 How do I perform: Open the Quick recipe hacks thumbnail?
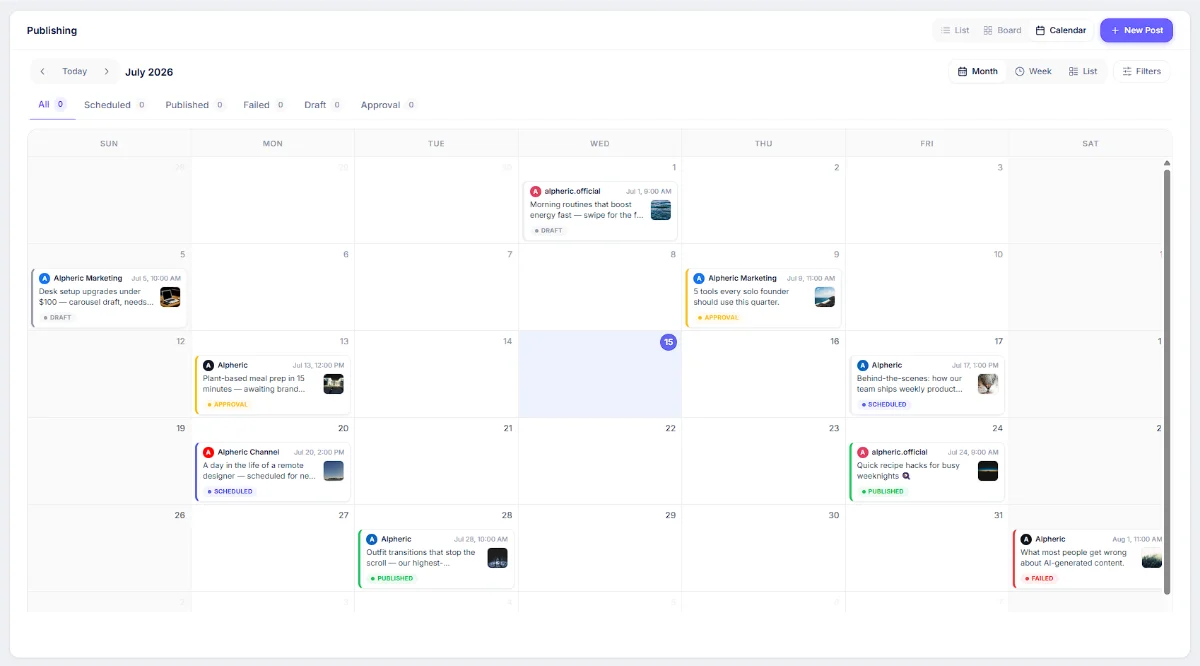(988, 471)
